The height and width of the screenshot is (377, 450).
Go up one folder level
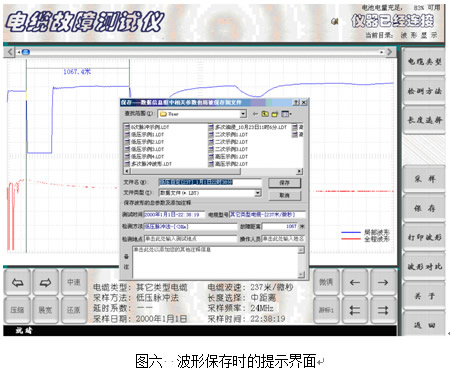265,114
